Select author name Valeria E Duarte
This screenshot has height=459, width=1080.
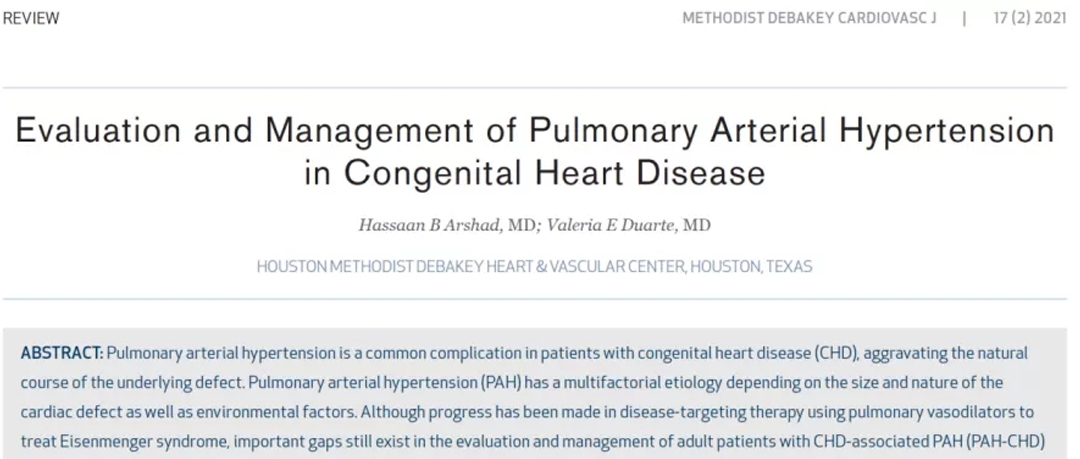(x=611, y=225)
